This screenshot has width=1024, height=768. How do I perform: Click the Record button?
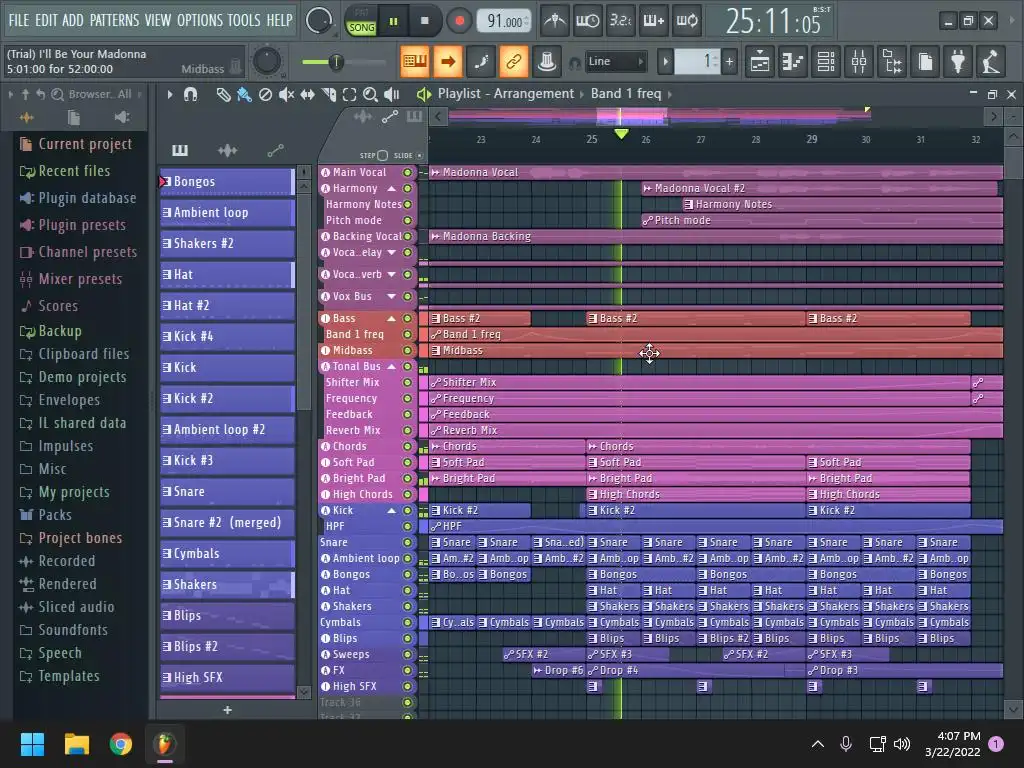click(459, 22)
